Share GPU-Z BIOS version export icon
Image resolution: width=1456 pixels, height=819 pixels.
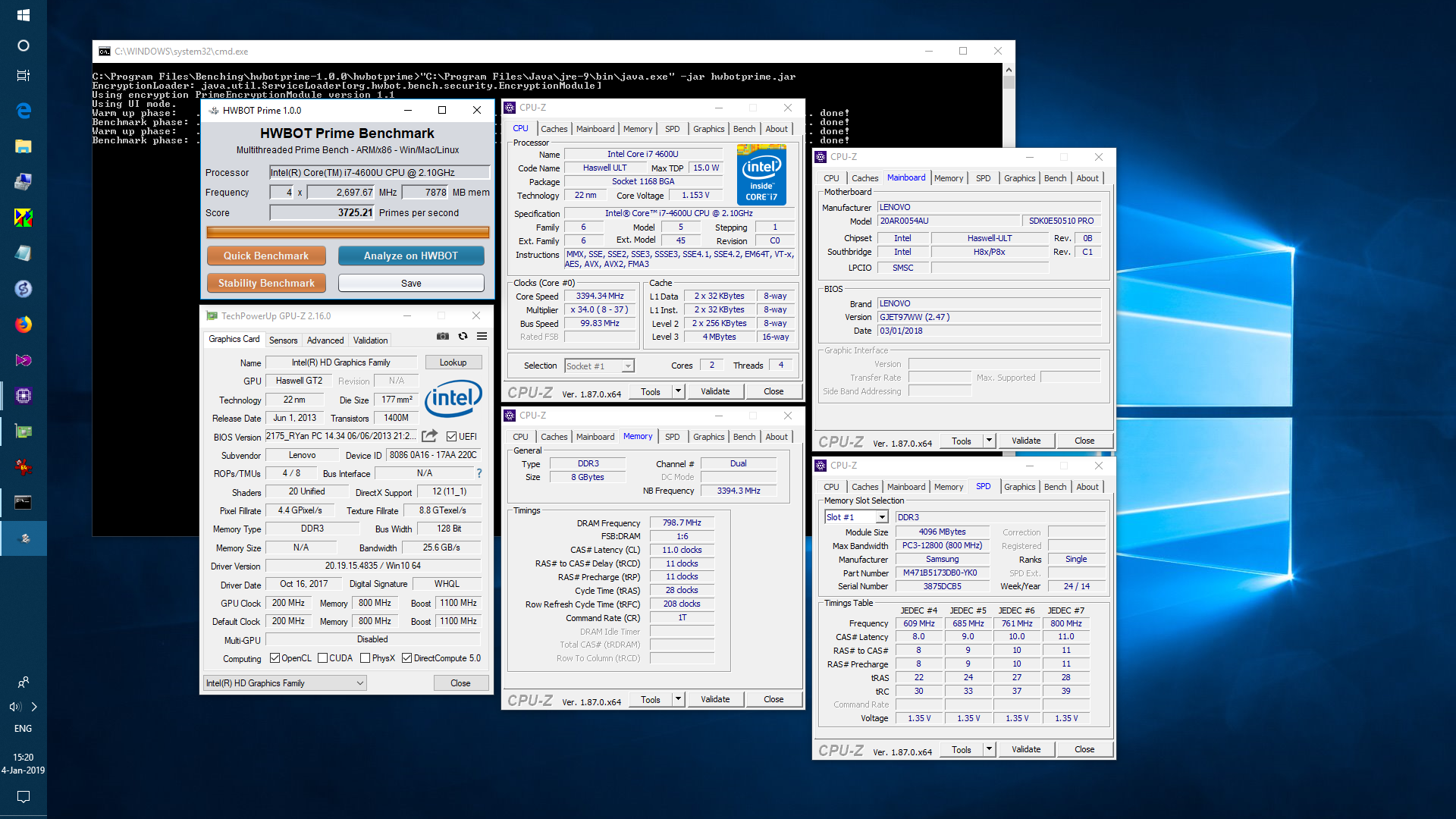point(429,436)
